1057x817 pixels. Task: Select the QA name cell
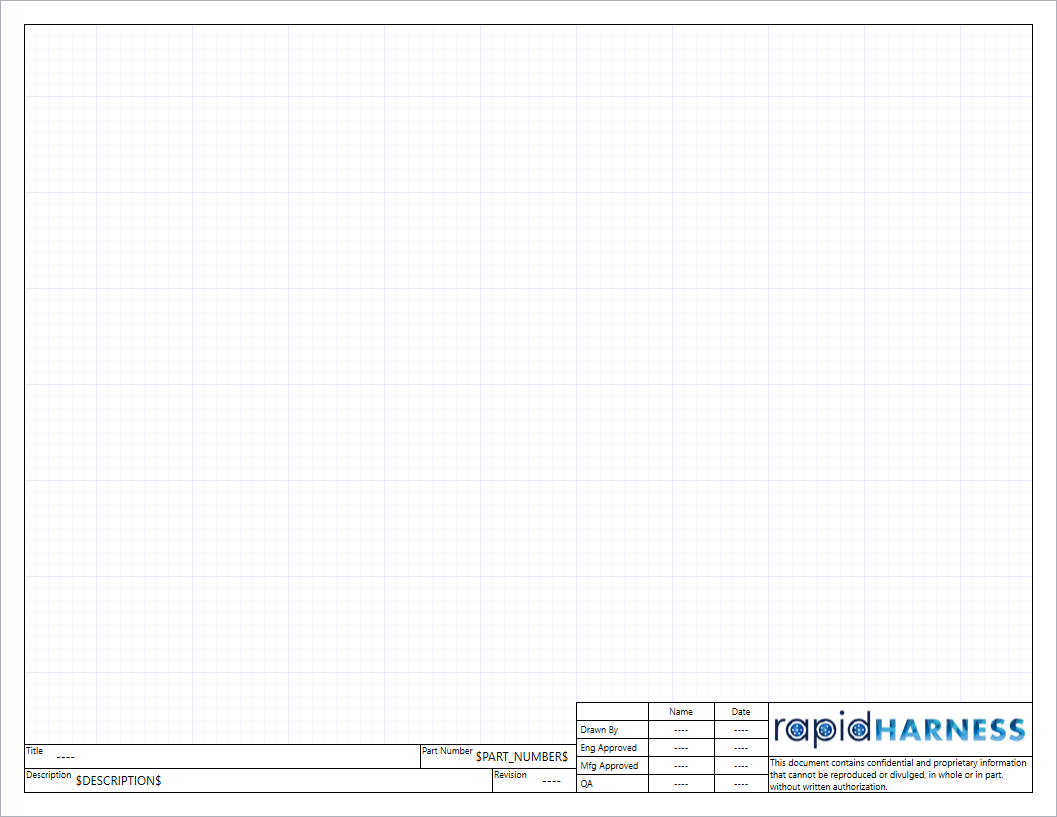(x=682, y=784)
